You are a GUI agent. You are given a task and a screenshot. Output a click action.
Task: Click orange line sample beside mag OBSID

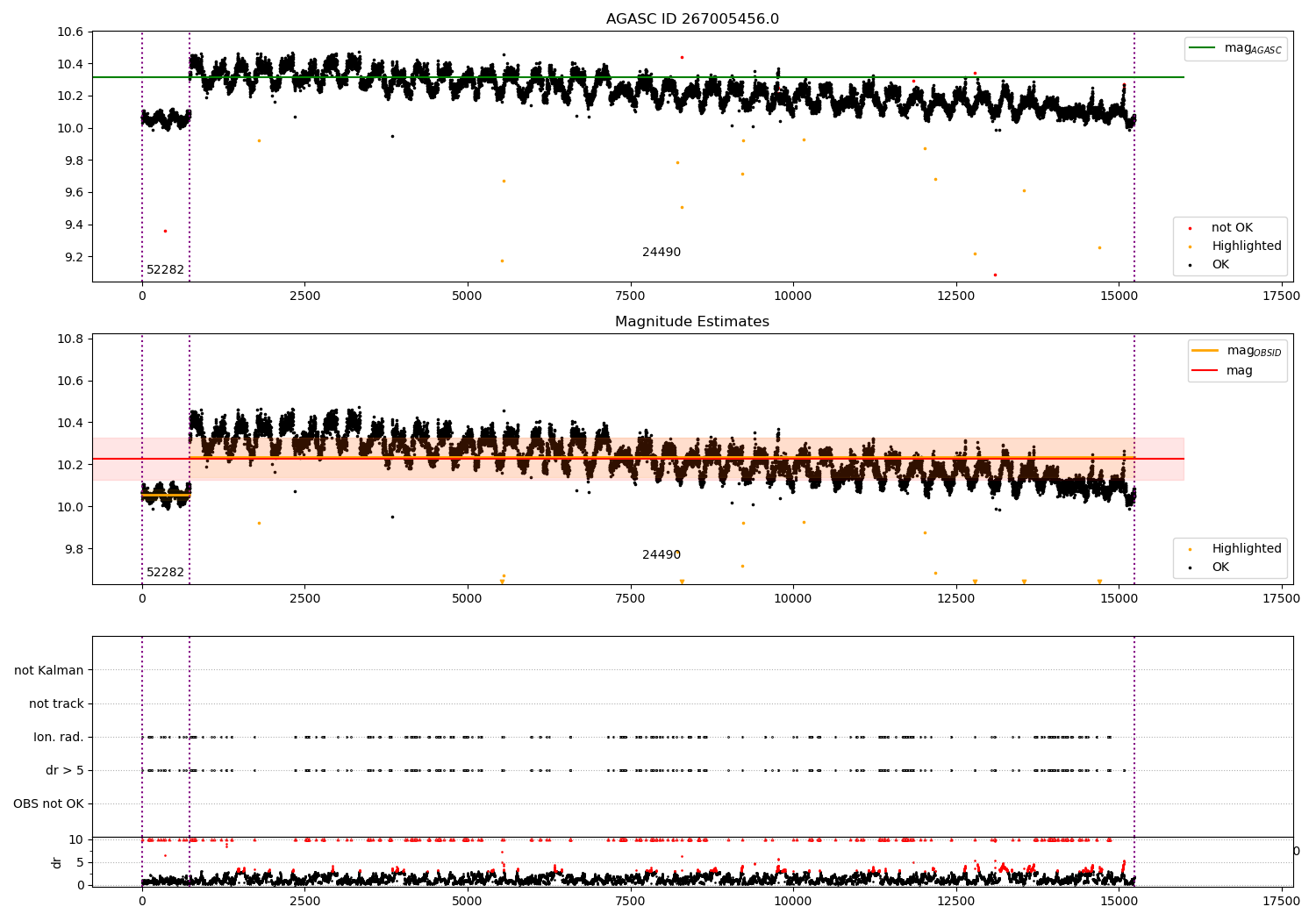pos(1205,350)
